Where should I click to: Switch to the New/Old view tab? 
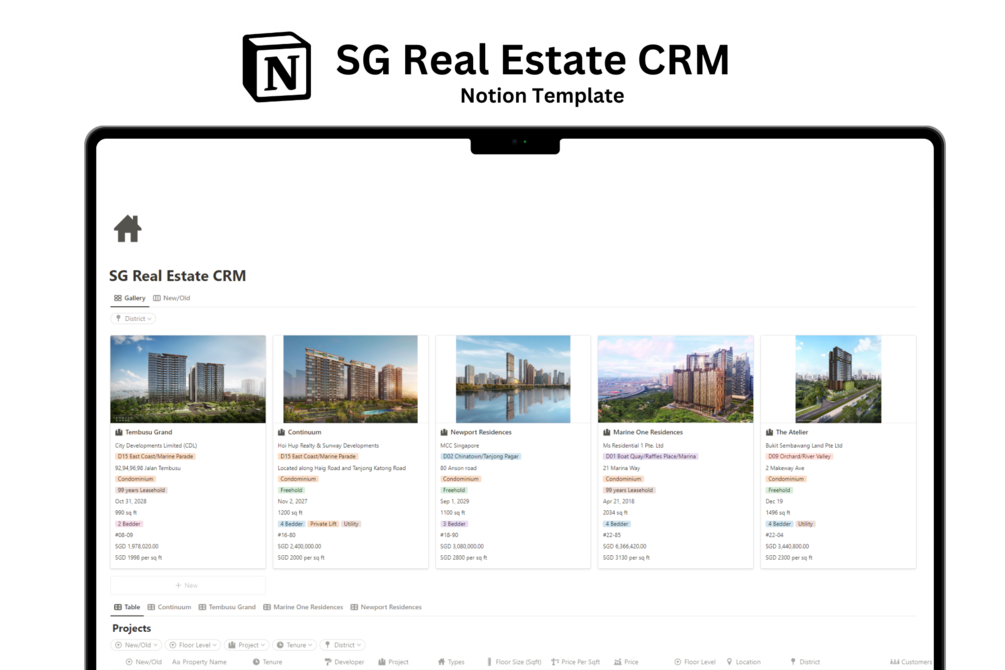(x=172, y=298)
